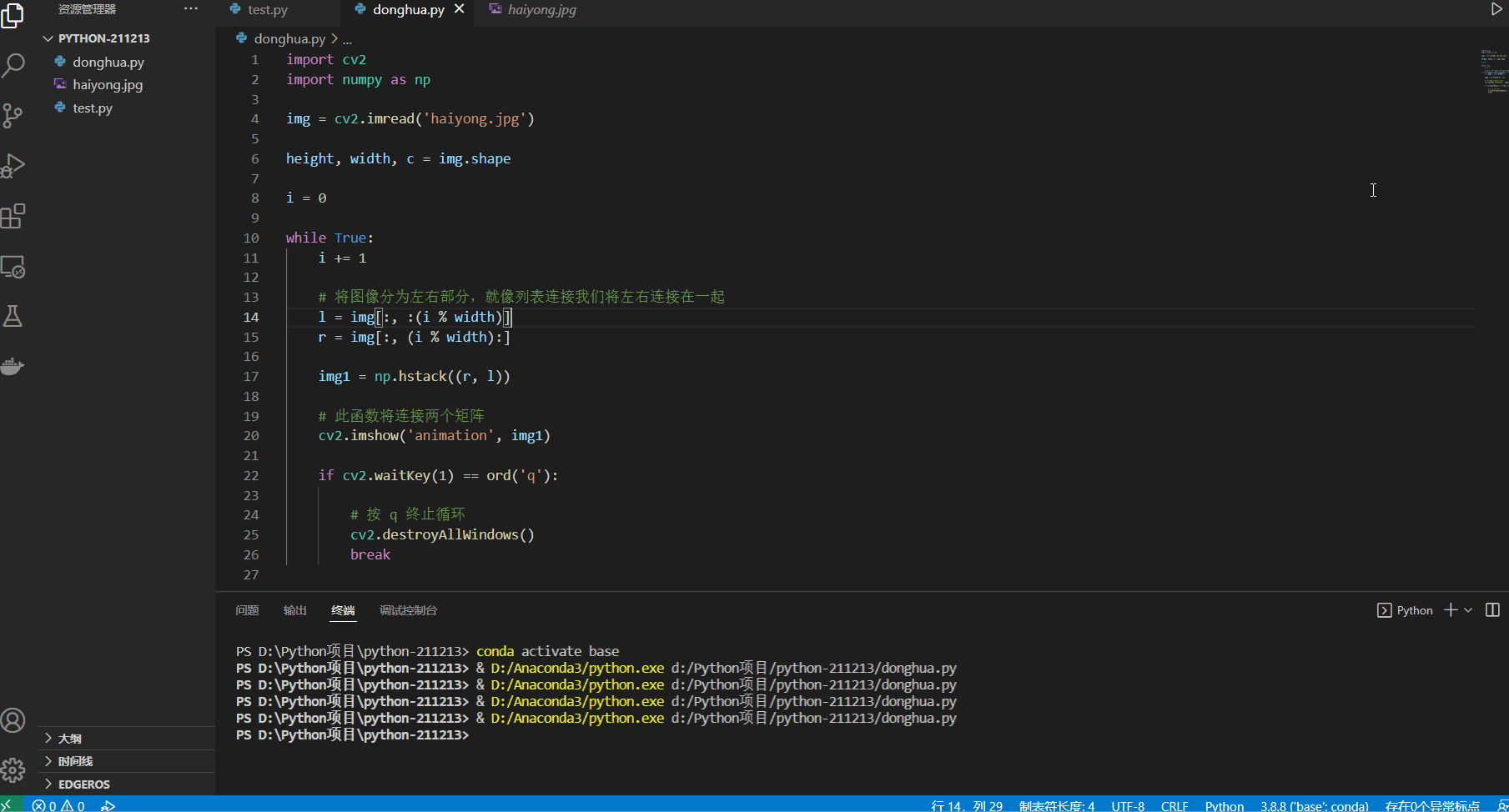The image size is (1509, 812).
Task: Click the editor minimap
Action: coord(1494,71)
